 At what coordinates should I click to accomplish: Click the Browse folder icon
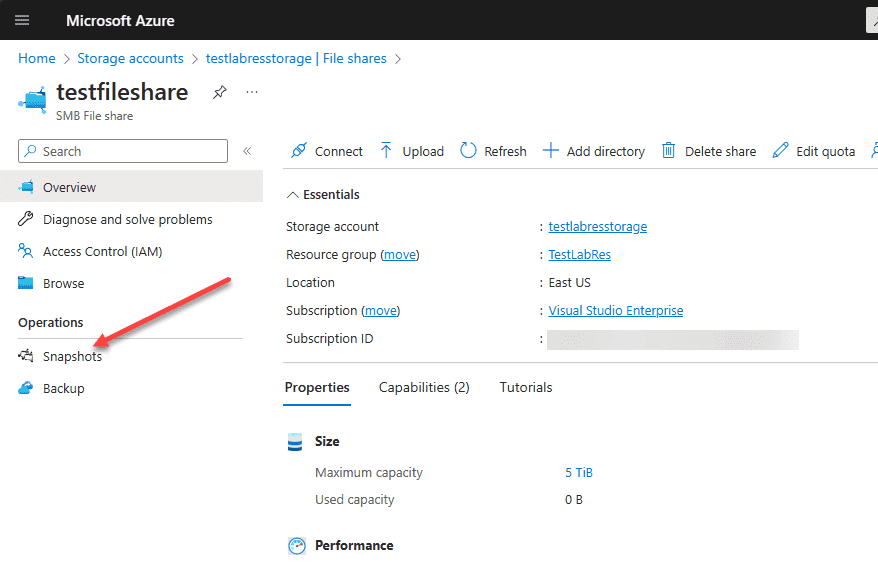coord(26,283)
